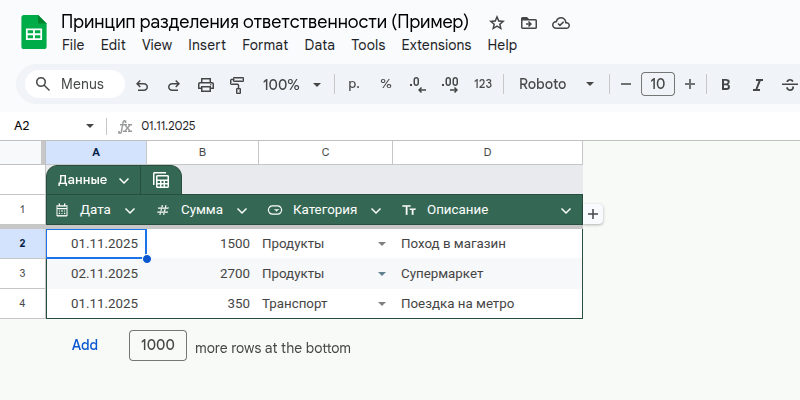The width and height of the screenshot is (800, 400).
Task: Click the document title text
Action: [x=265, y=22]
